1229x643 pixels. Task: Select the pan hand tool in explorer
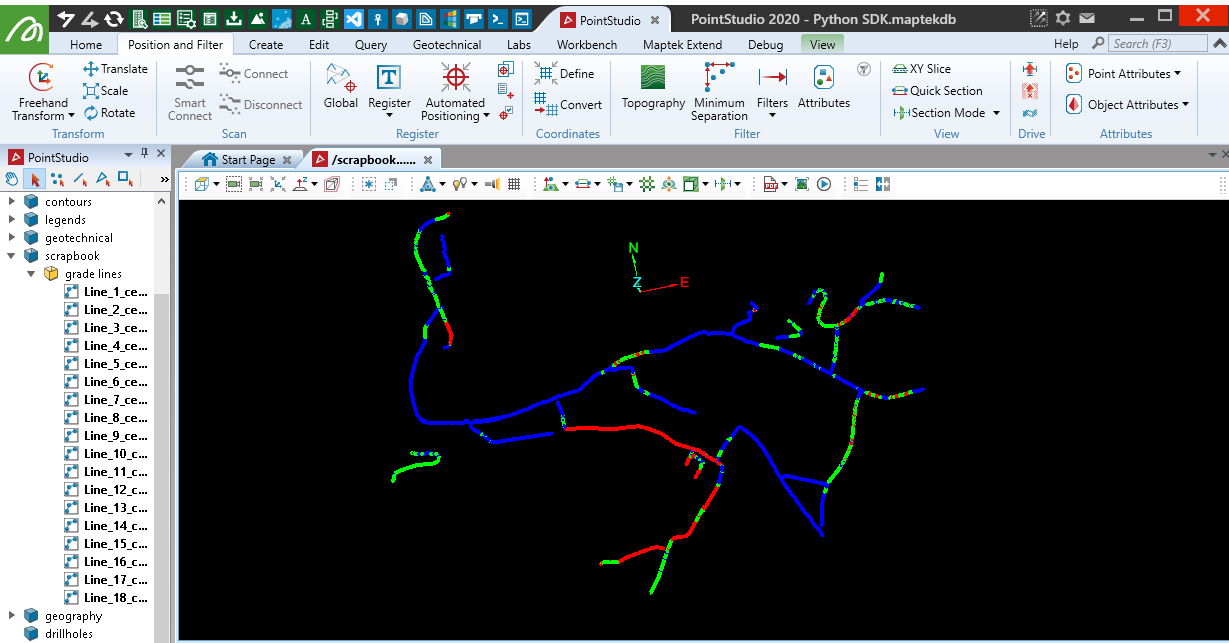click(12, 179)
